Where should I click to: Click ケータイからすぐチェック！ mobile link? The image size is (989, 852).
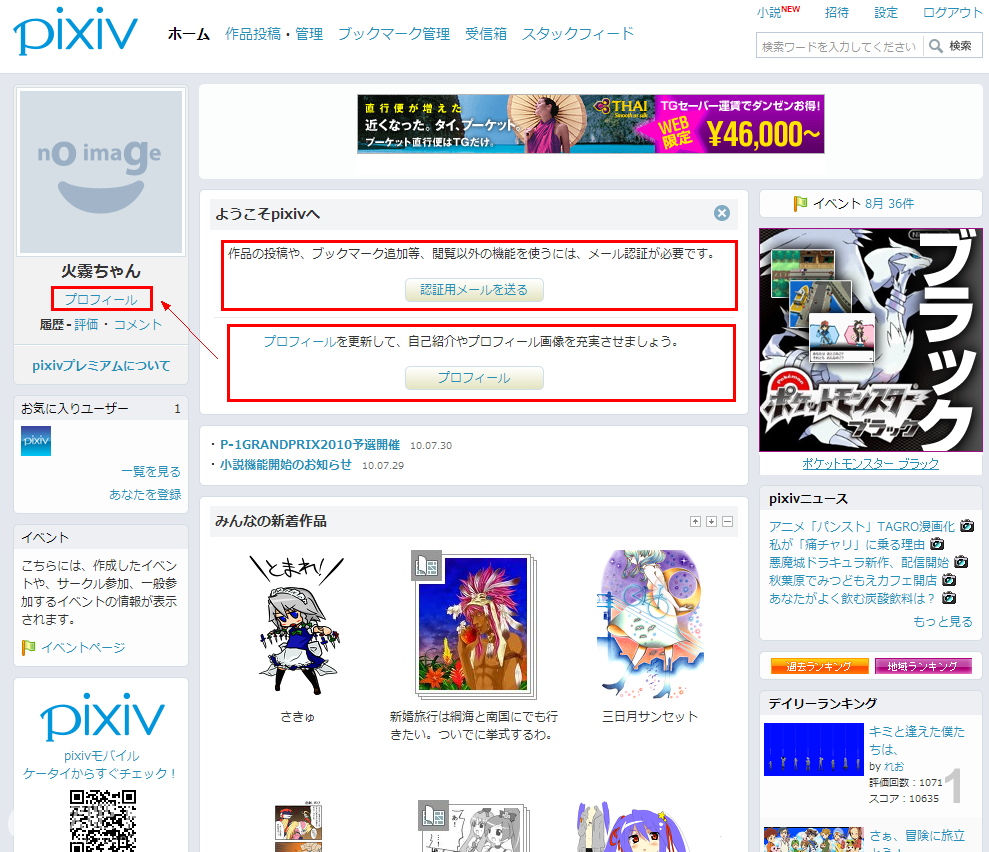click(101, 773)
